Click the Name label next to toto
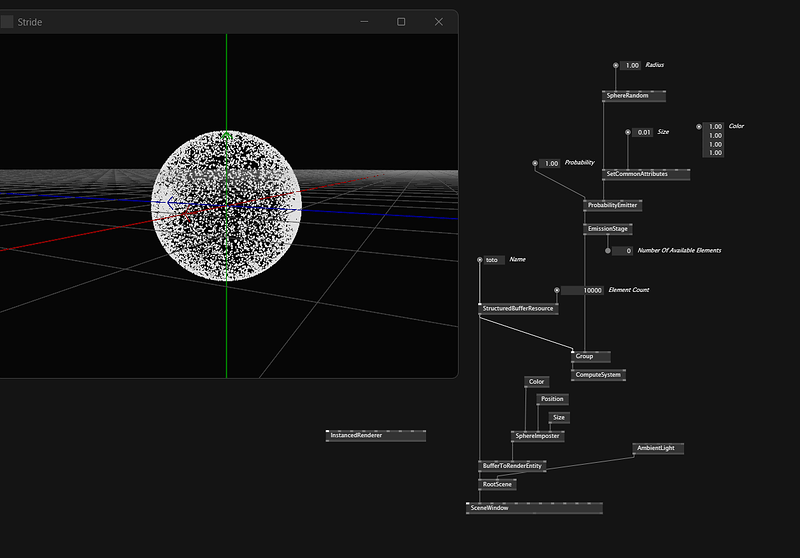 tap(517, 260)
